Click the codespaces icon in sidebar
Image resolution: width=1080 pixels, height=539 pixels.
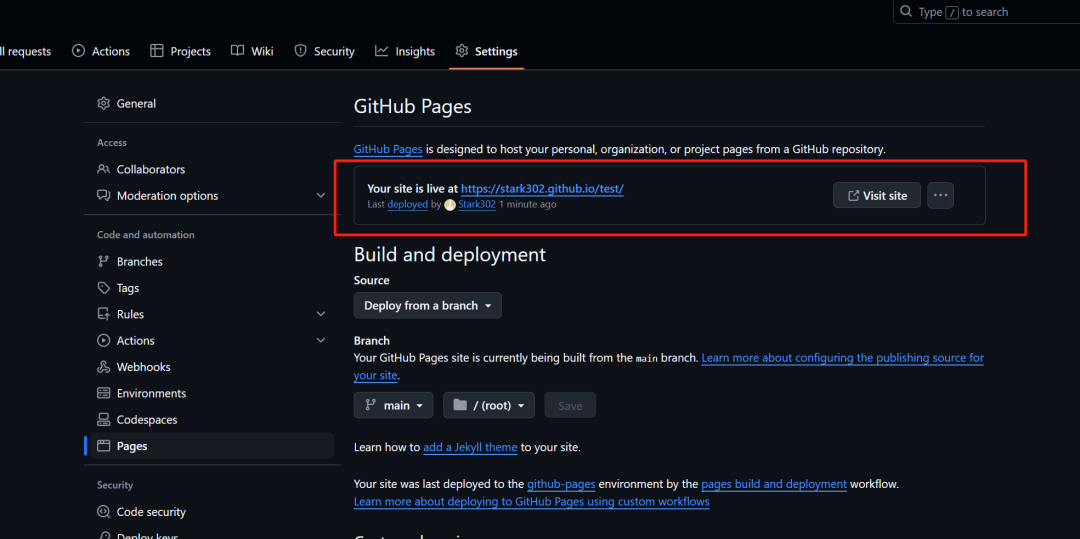(x=103, y=419)
